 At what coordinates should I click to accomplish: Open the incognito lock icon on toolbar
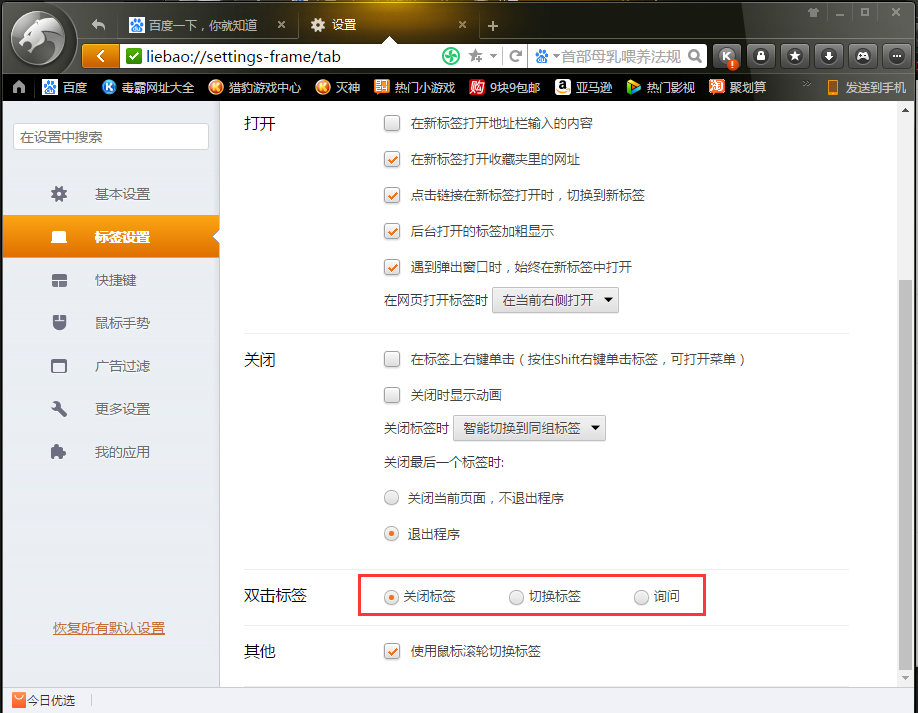[760, 56]
